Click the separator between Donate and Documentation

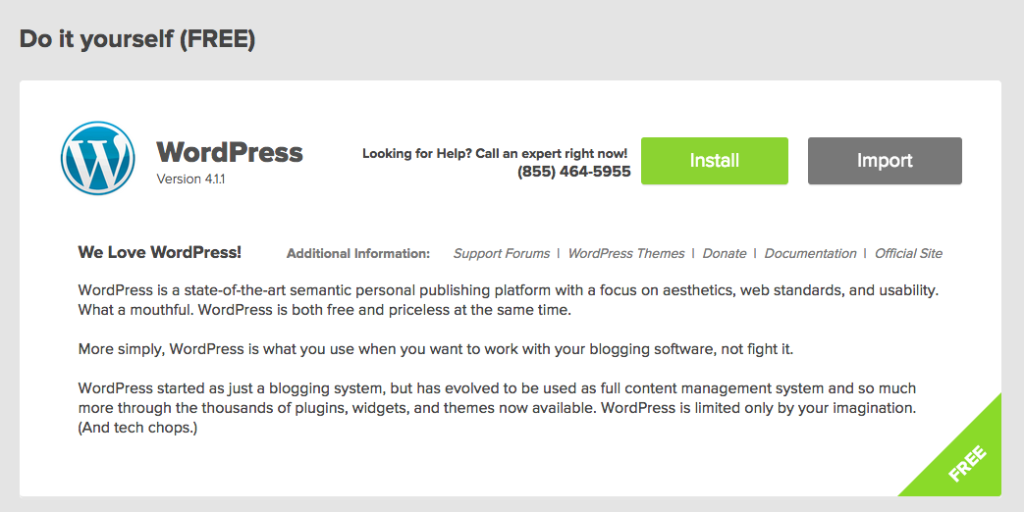tap(756, 253)
